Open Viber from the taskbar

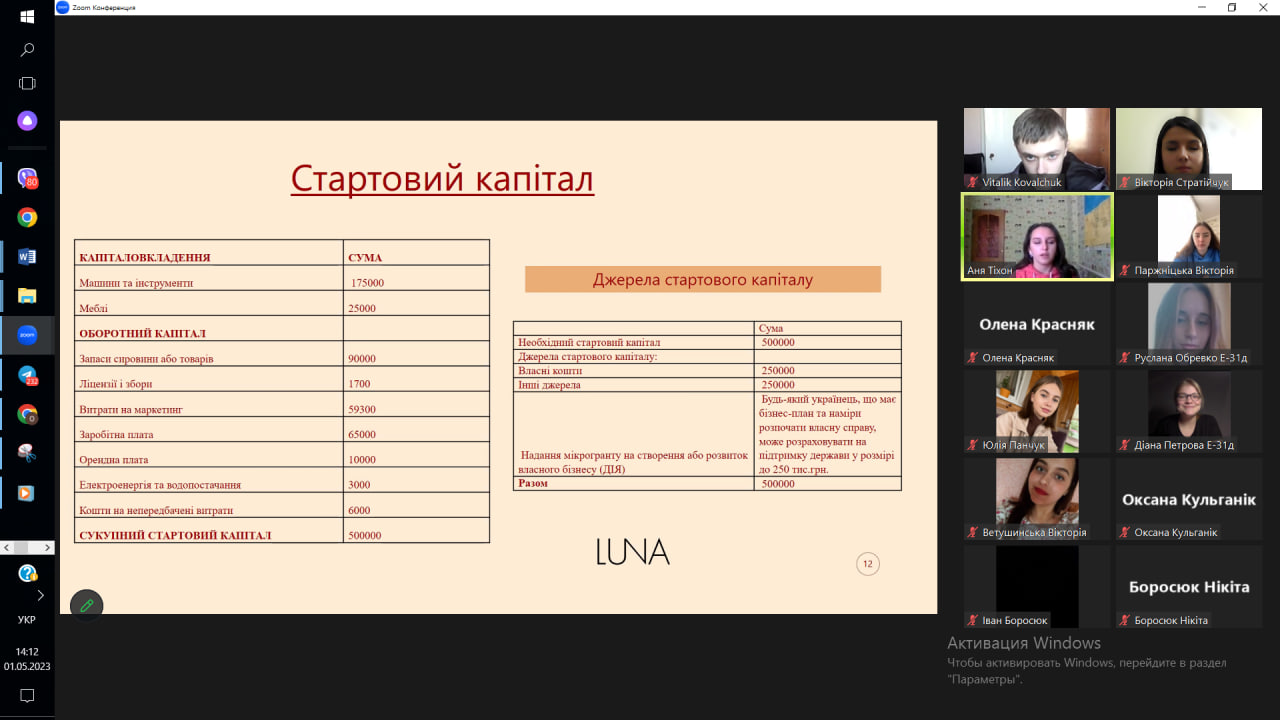pyautogui.click(x=27, y=179)
